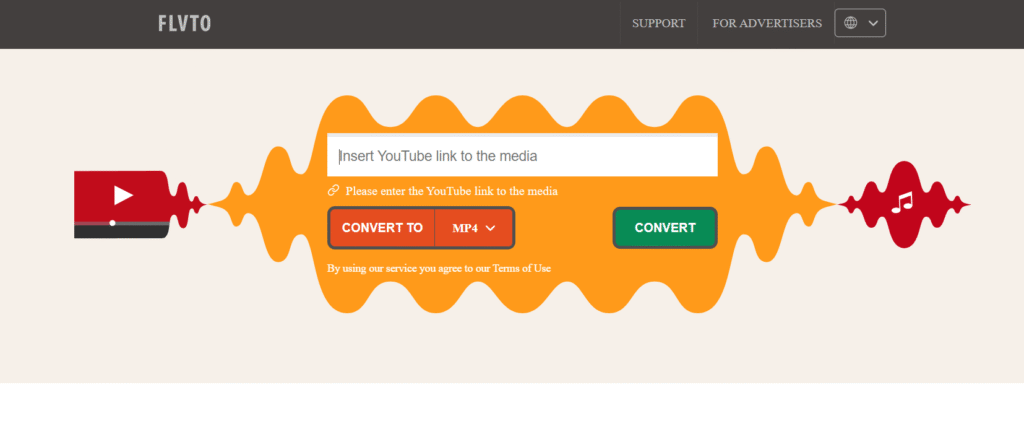Click the green CONVERT button
Screen dimensions: 1024x442
coord(665,228)
